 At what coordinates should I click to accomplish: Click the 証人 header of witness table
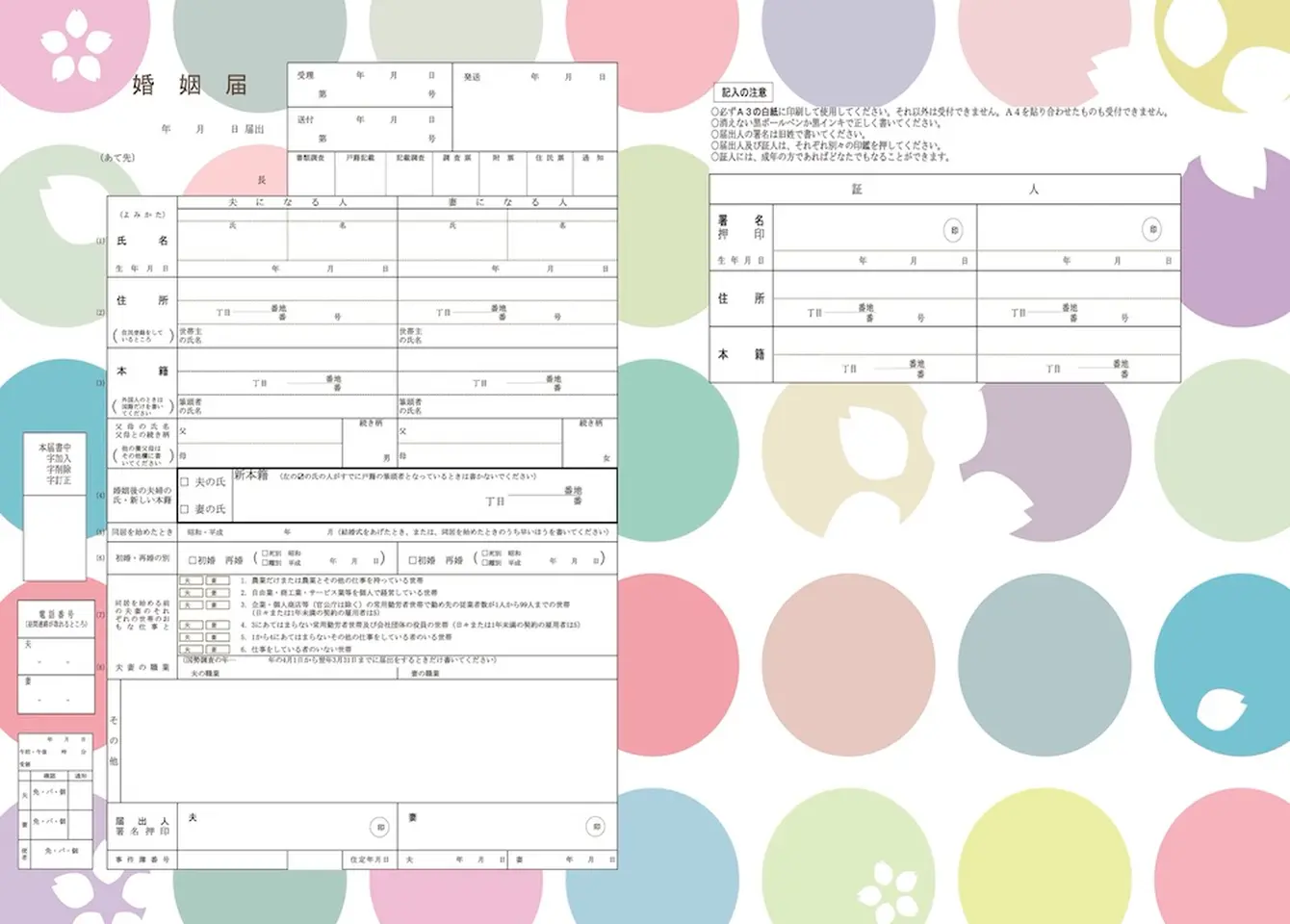(x=944, y=189)
